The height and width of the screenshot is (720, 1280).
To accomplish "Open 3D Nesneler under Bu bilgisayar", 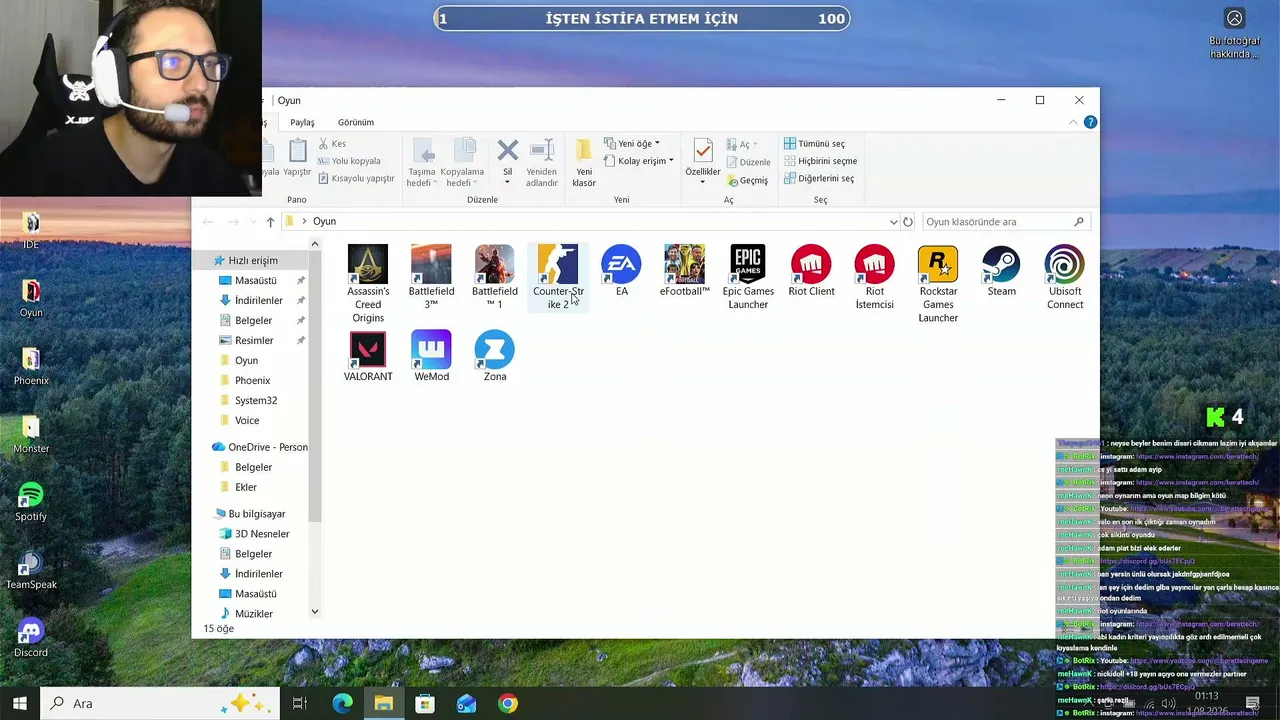I will [262, 534].
